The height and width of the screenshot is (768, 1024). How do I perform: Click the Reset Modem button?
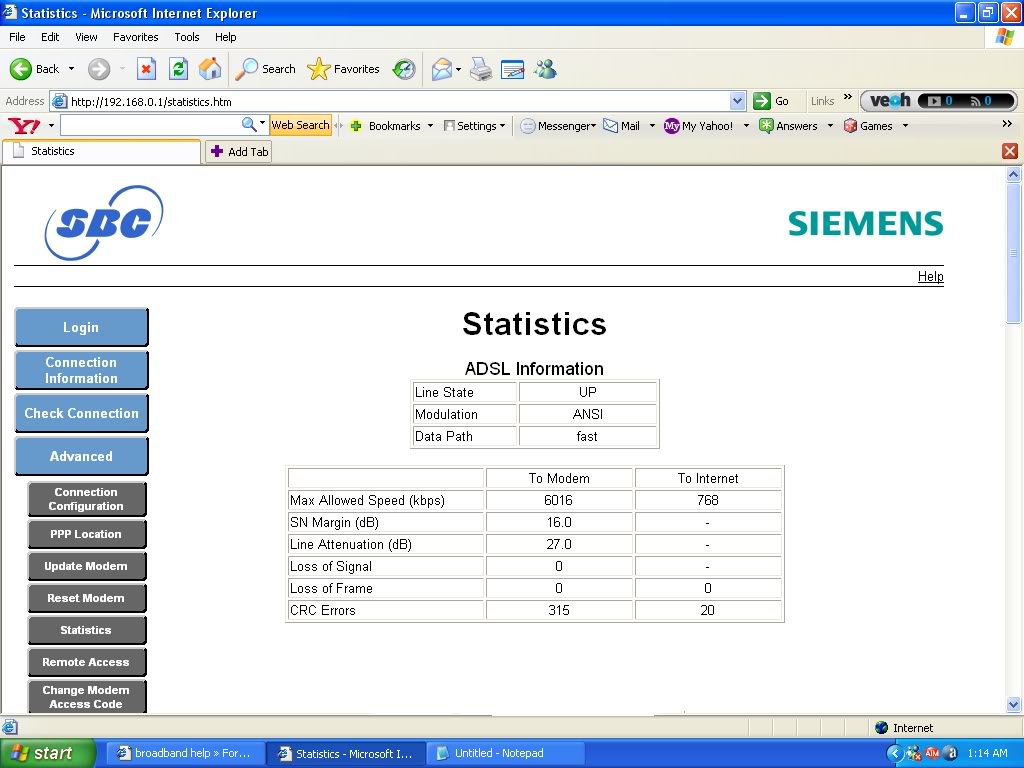pyautogui.click(x=86, y=598)
